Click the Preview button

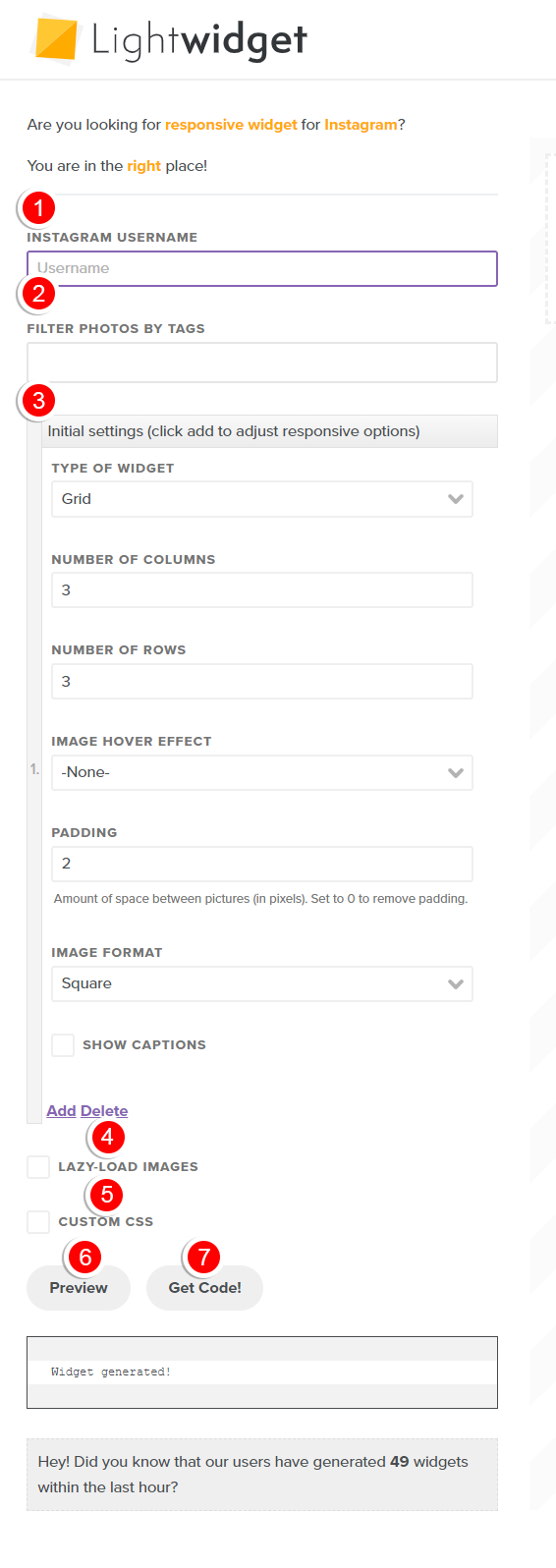79,1288
